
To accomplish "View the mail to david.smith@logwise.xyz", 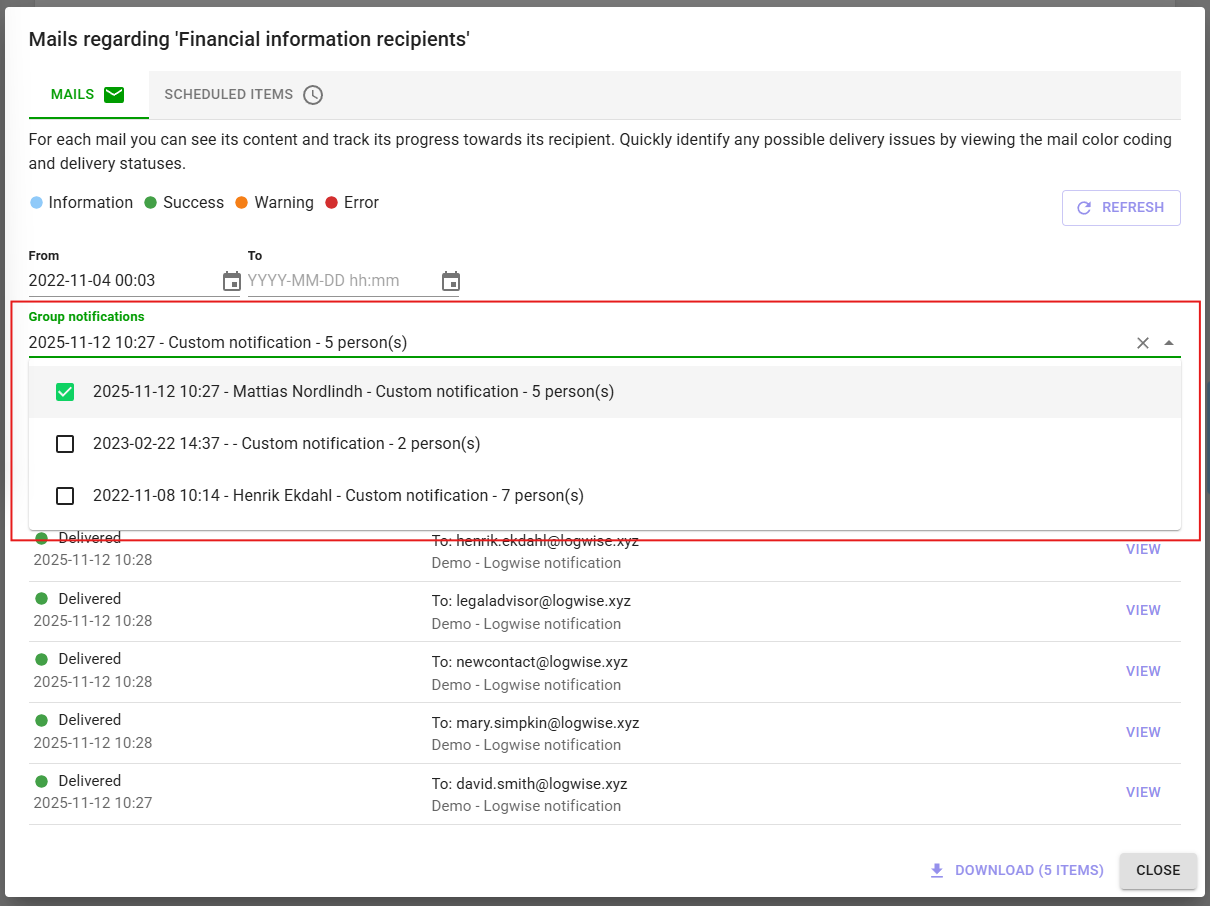I will tap(1143, 792).
